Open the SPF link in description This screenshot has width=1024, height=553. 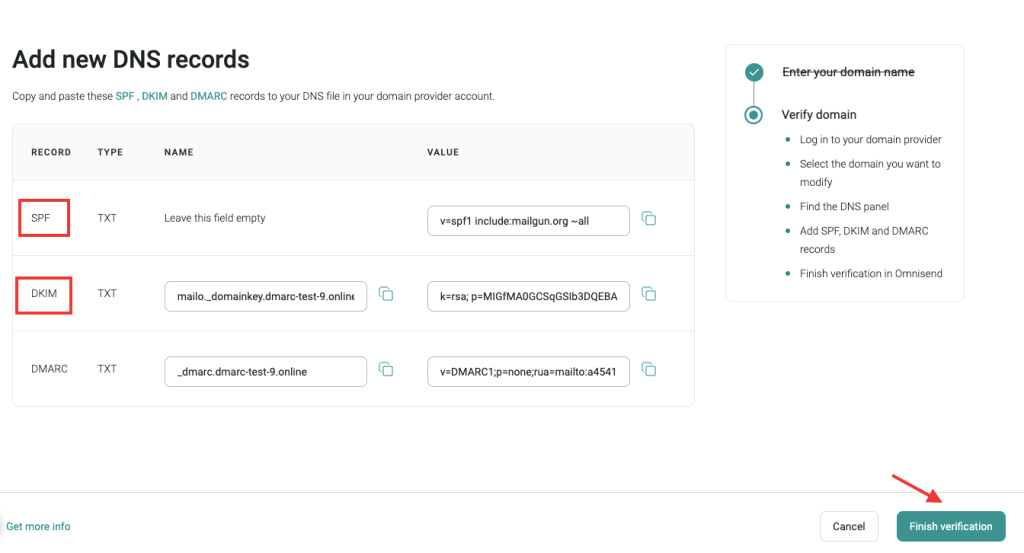(x=124, y=97)
